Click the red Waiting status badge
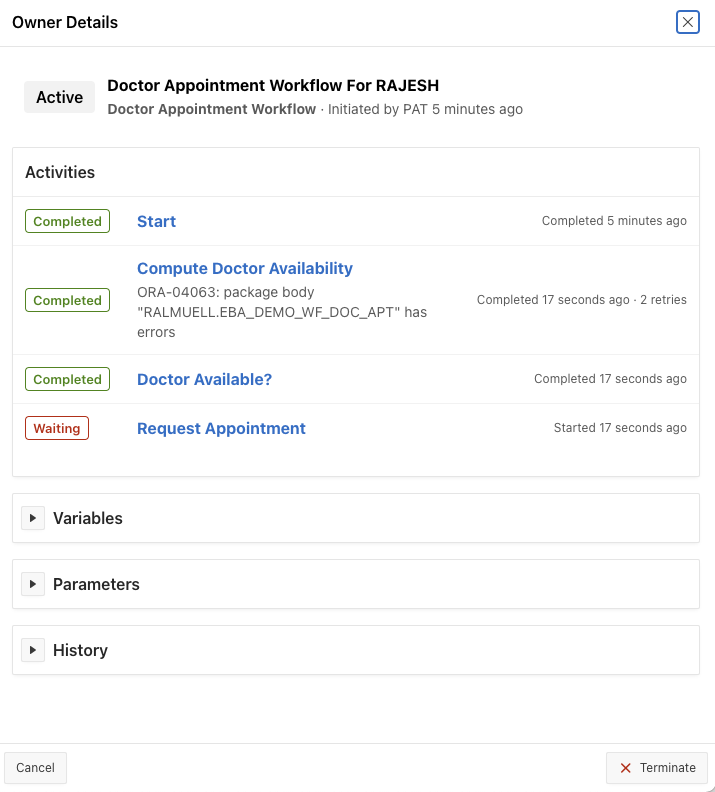The height and width of the screenshot is (792, 715). click(x=57, y=428)
